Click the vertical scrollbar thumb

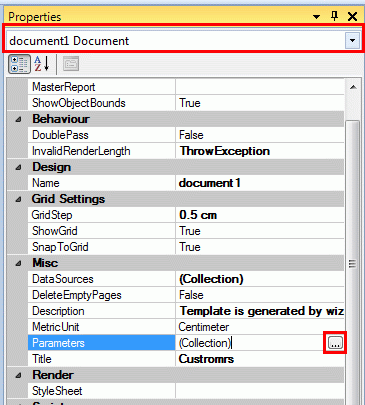(353, 263)
